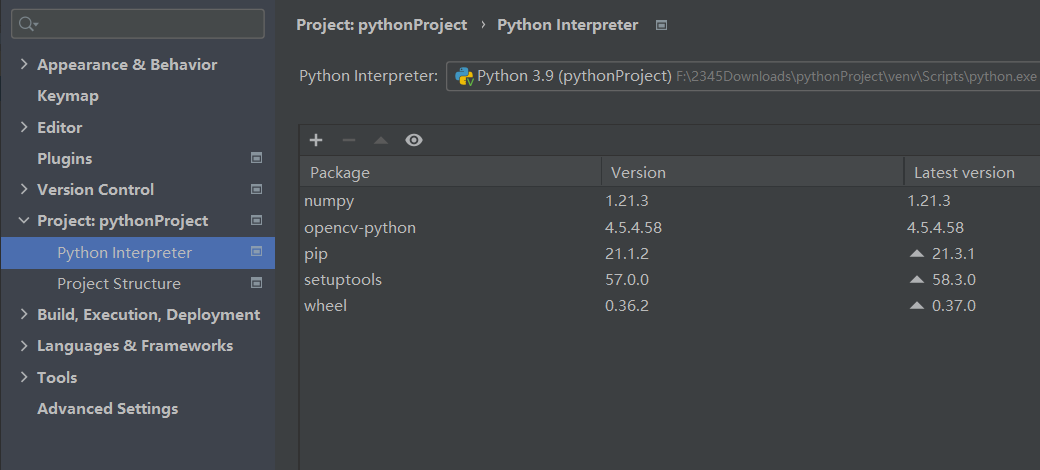Image resolution: width=1040 pixels, height=470 pixels.
Task: Click the Tools label
Action: pos(57,377)
